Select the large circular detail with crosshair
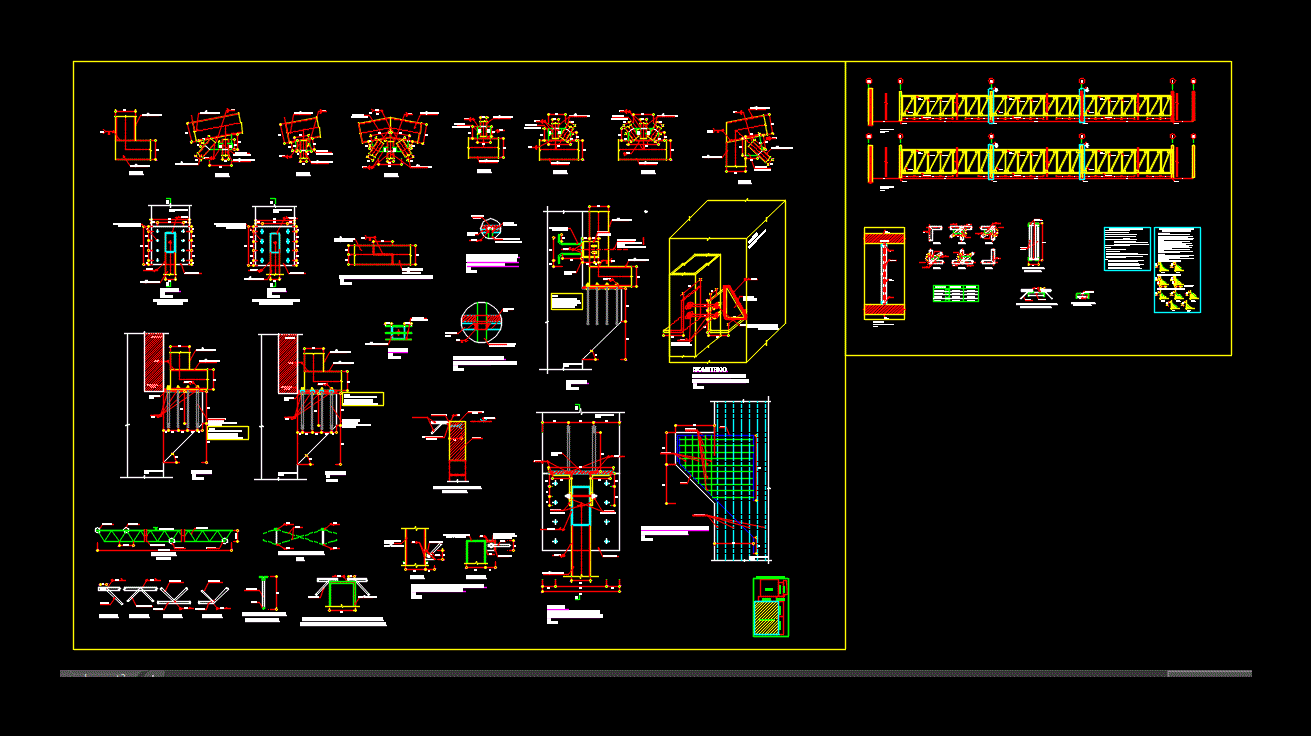 [481, 322]
